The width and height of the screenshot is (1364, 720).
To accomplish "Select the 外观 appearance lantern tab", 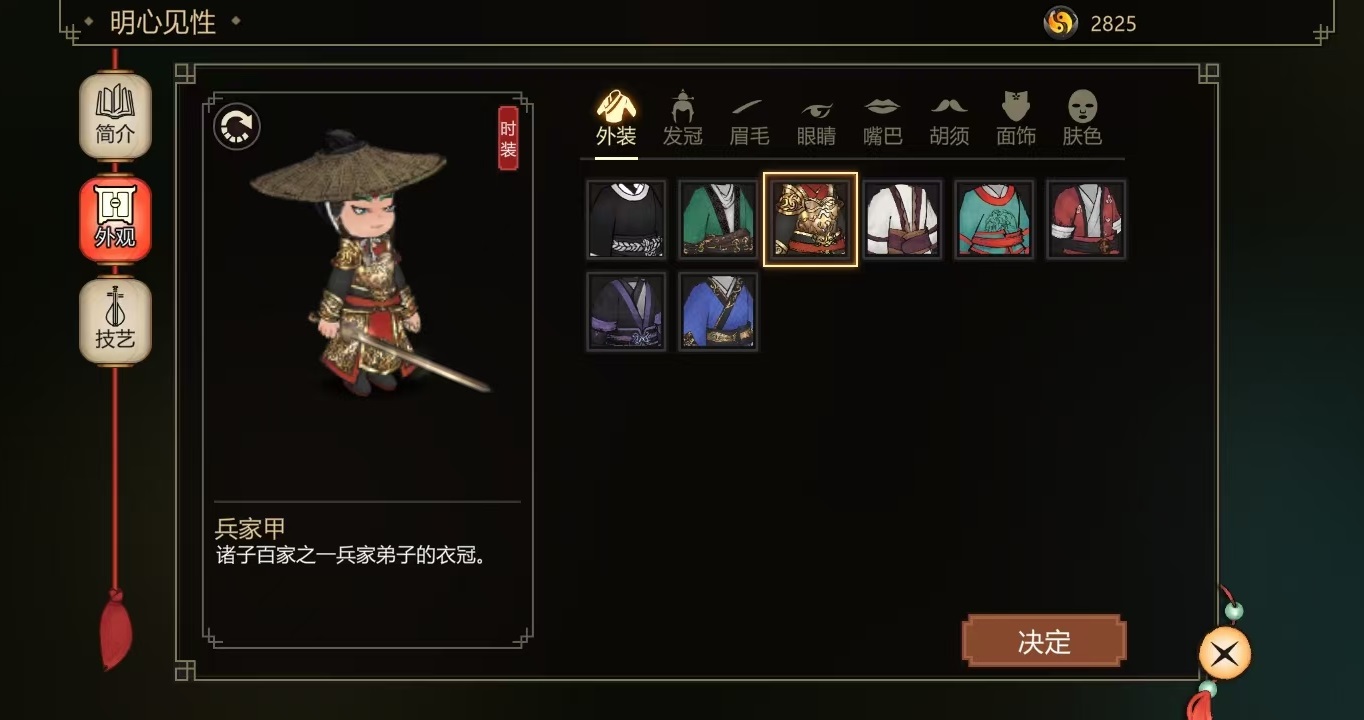I will click(x=115, y=219).
